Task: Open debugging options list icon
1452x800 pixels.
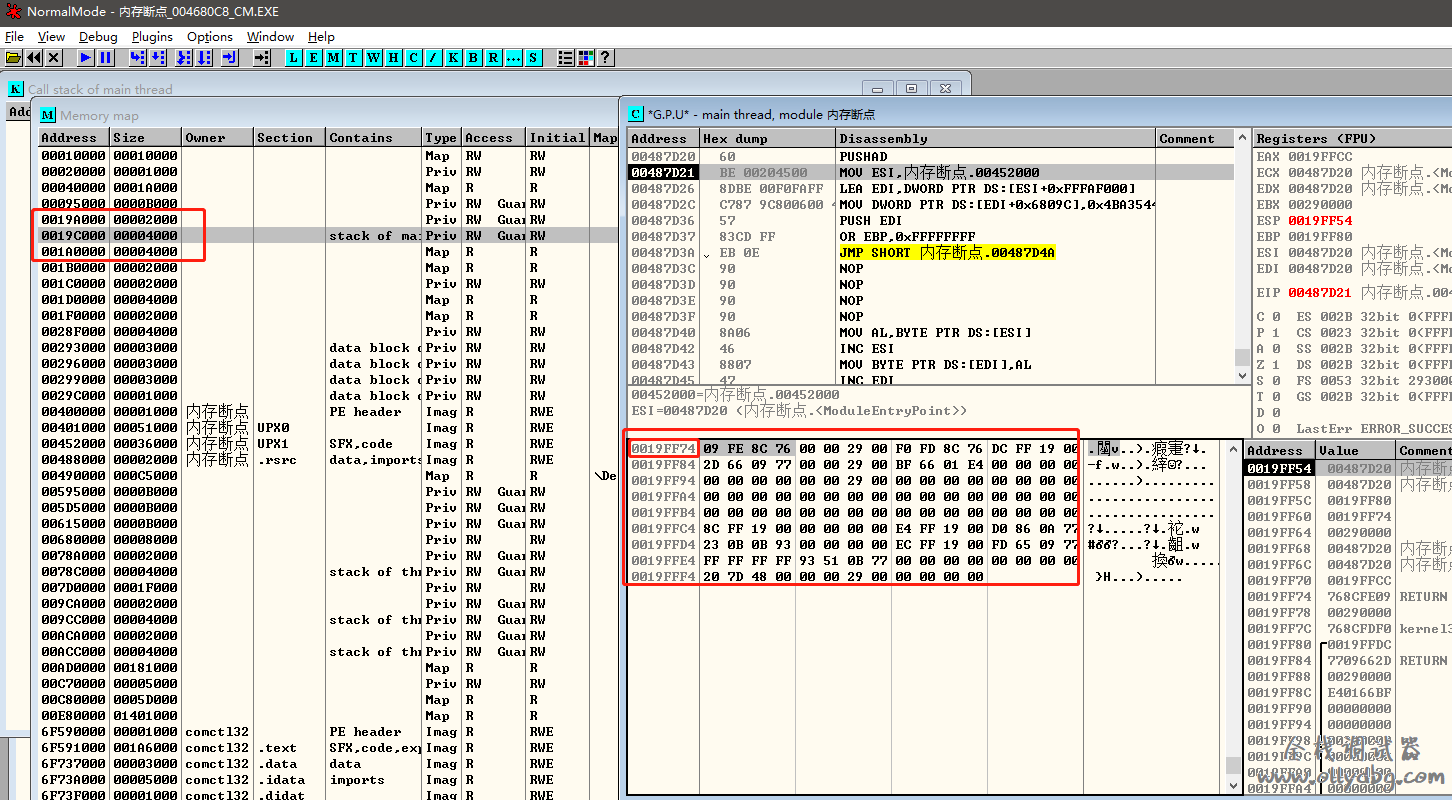Action: [566, 58]
